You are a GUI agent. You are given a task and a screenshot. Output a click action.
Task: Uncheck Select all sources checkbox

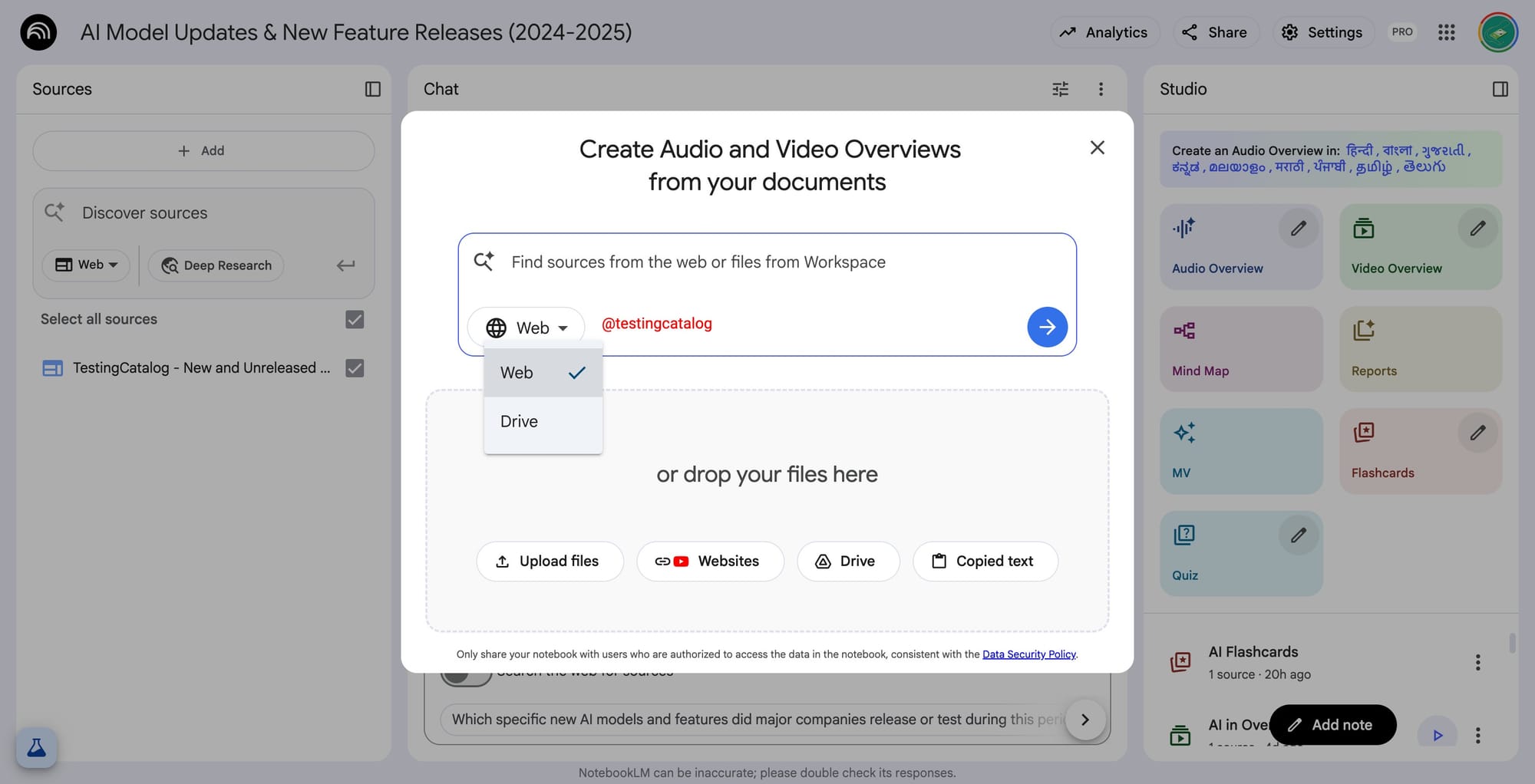pos(355,319)
